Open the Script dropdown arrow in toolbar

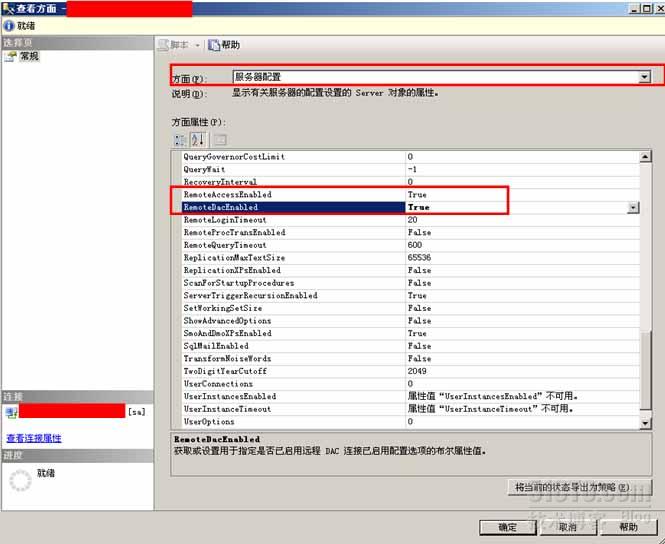[x=197, y=45]
